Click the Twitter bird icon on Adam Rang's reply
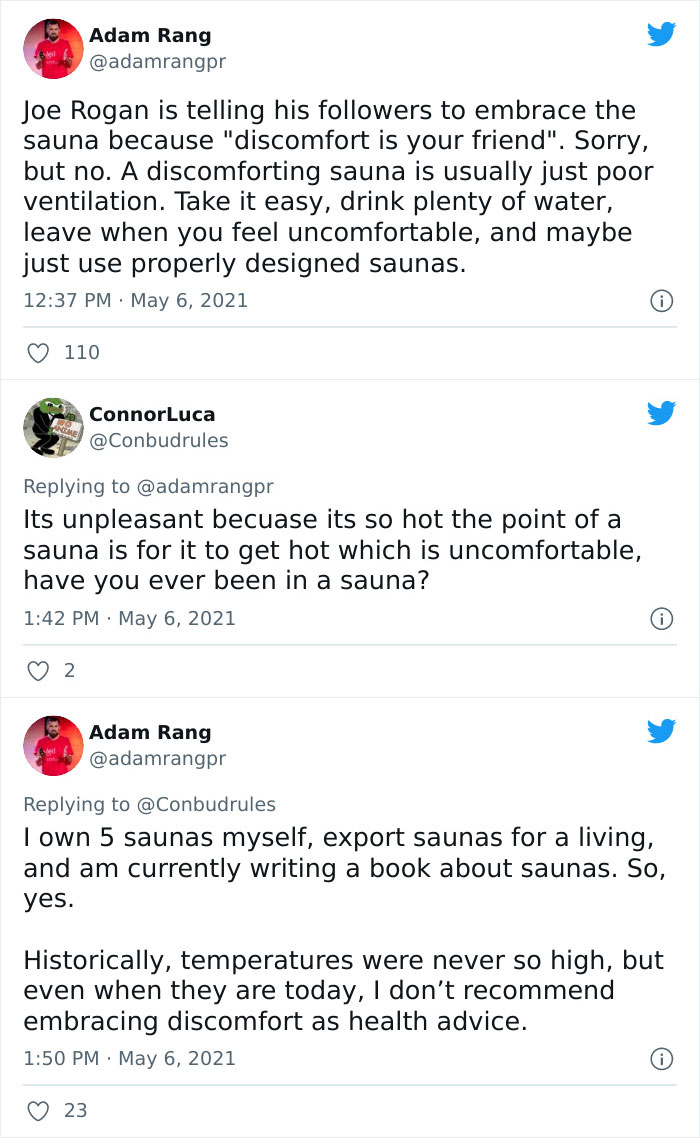 coord(661,731)
